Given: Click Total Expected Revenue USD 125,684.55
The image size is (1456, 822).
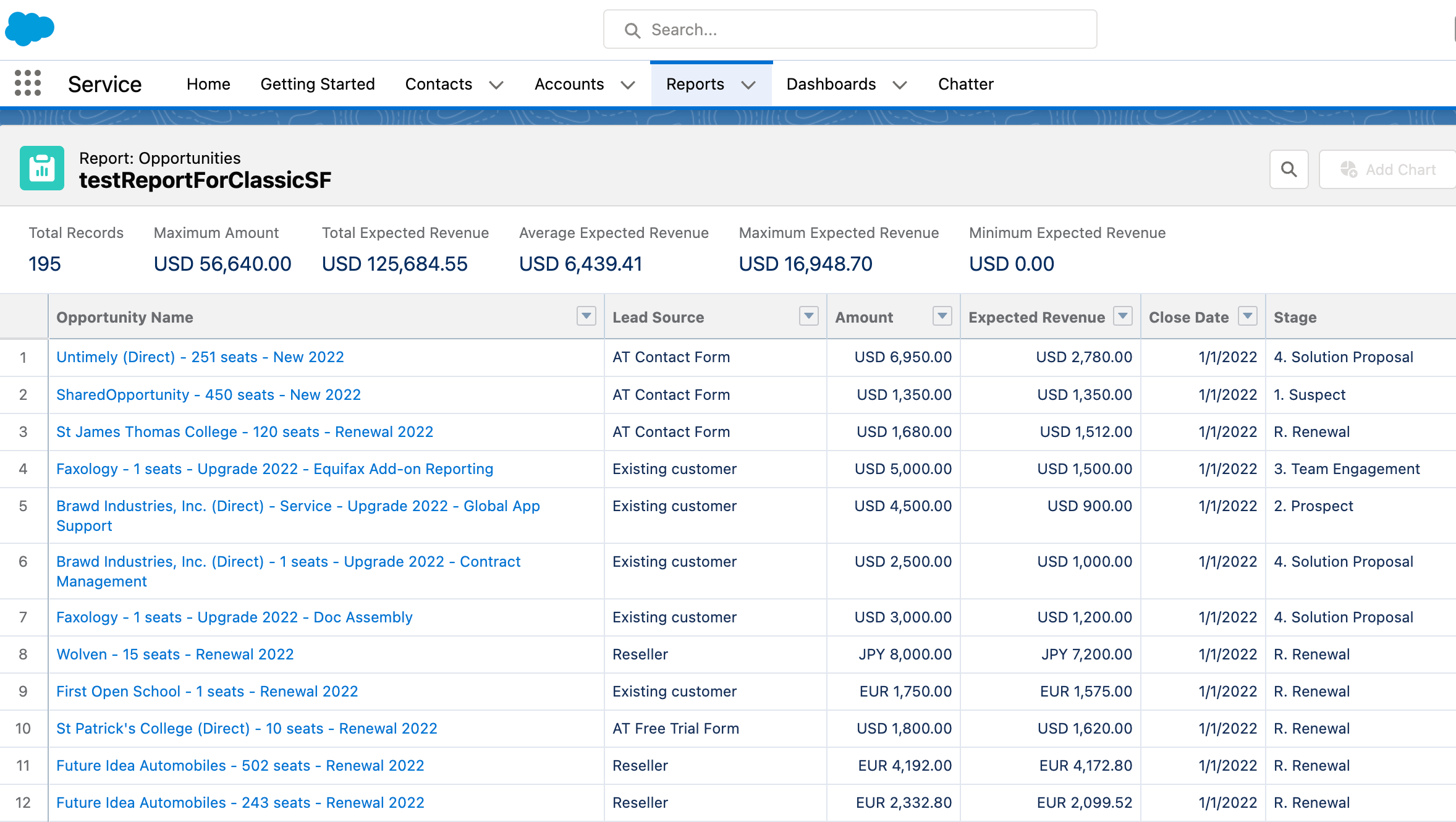Looking at the screenshot, I should 394,264.
